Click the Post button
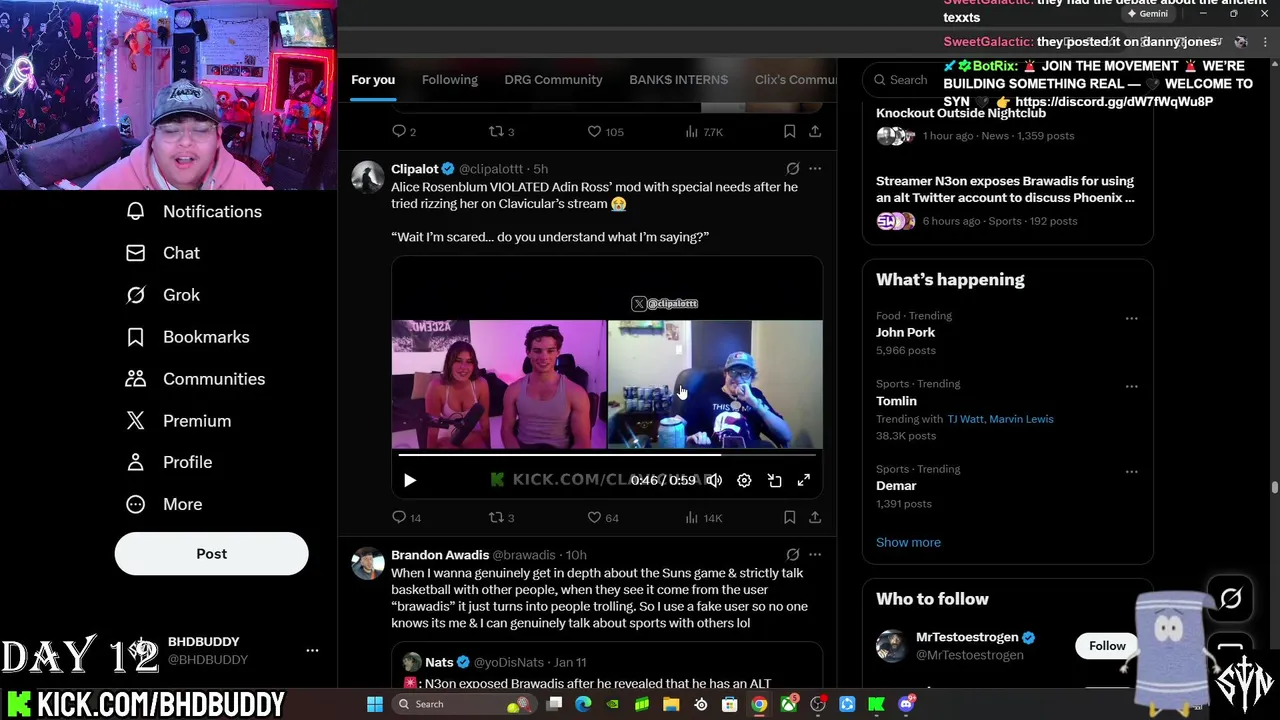Screen dimensions: 1280x720 [211, 554]
